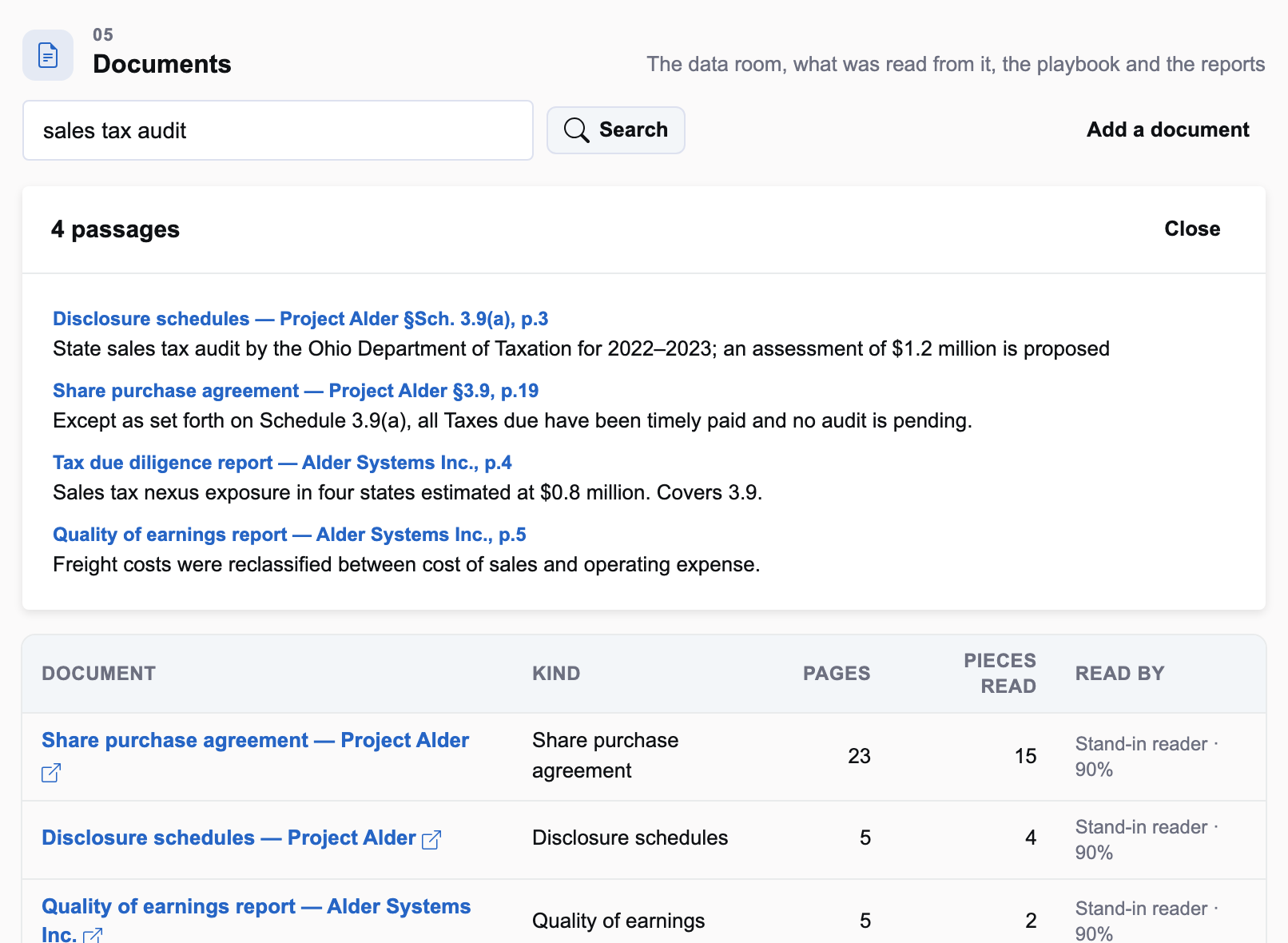
Task: Open Share purchase agreement — Project Alder document row
Action: pos(255,741)
